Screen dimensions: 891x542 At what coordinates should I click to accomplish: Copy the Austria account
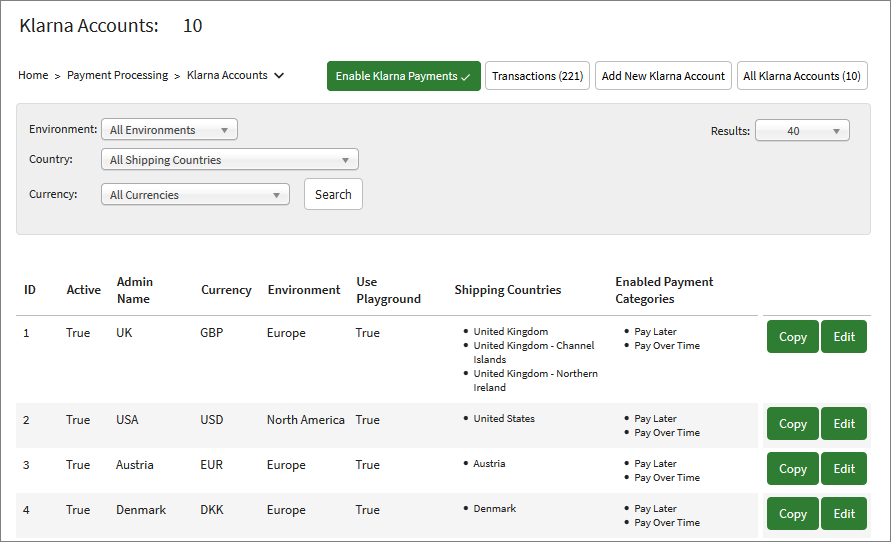792,468
